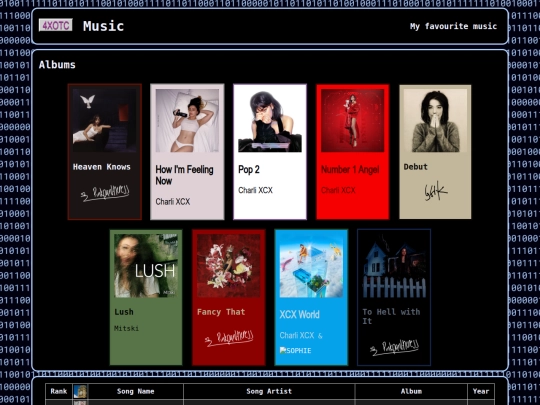Open the Lush album cover
Screen dimensions: 540x405
(146, 266)
